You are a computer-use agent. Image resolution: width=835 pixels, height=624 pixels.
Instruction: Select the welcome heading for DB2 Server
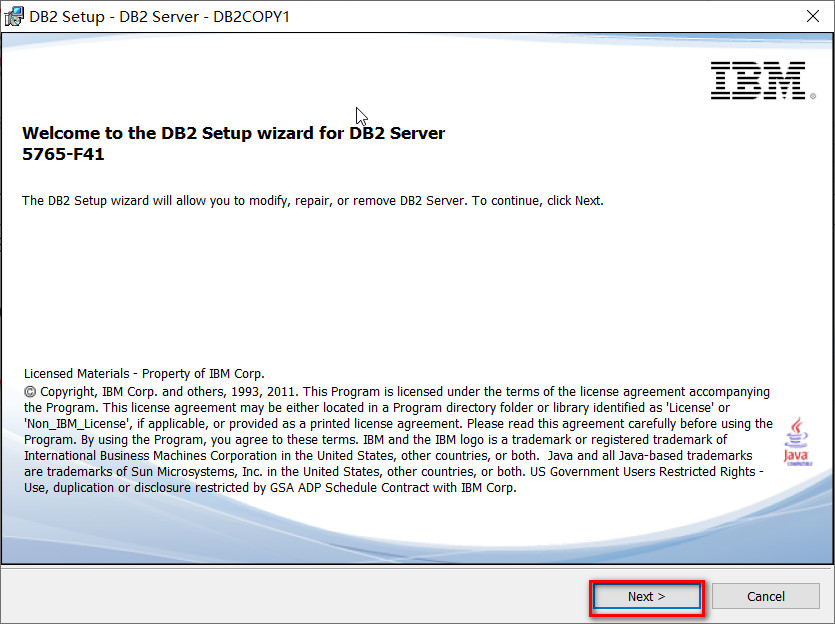pos(233,133)
